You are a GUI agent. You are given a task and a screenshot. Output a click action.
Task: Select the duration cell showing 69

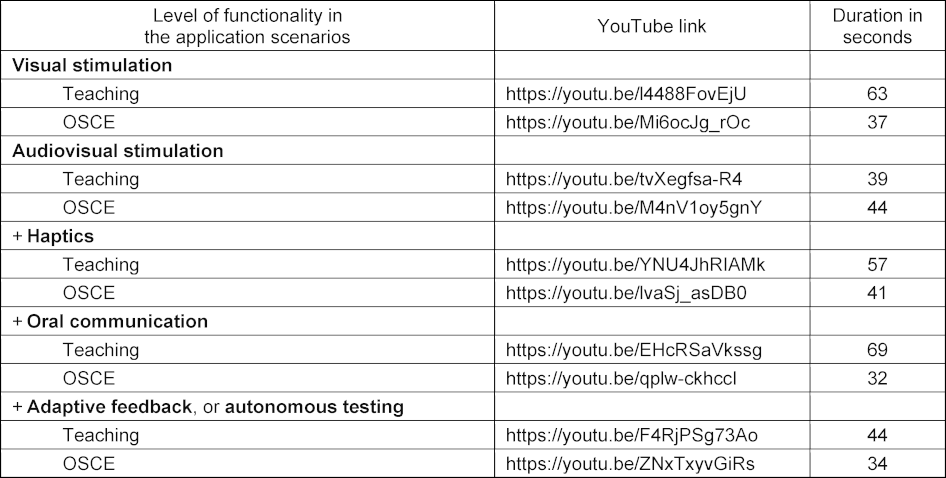point(877,349)
